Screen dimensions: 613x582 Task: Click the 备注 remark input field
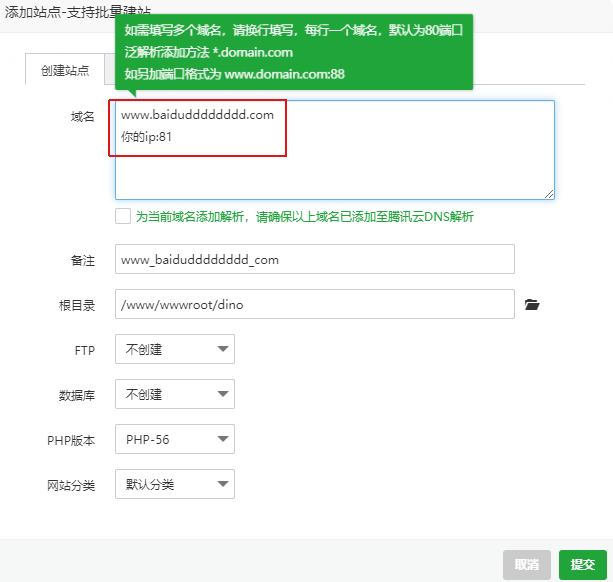point(315,259)
